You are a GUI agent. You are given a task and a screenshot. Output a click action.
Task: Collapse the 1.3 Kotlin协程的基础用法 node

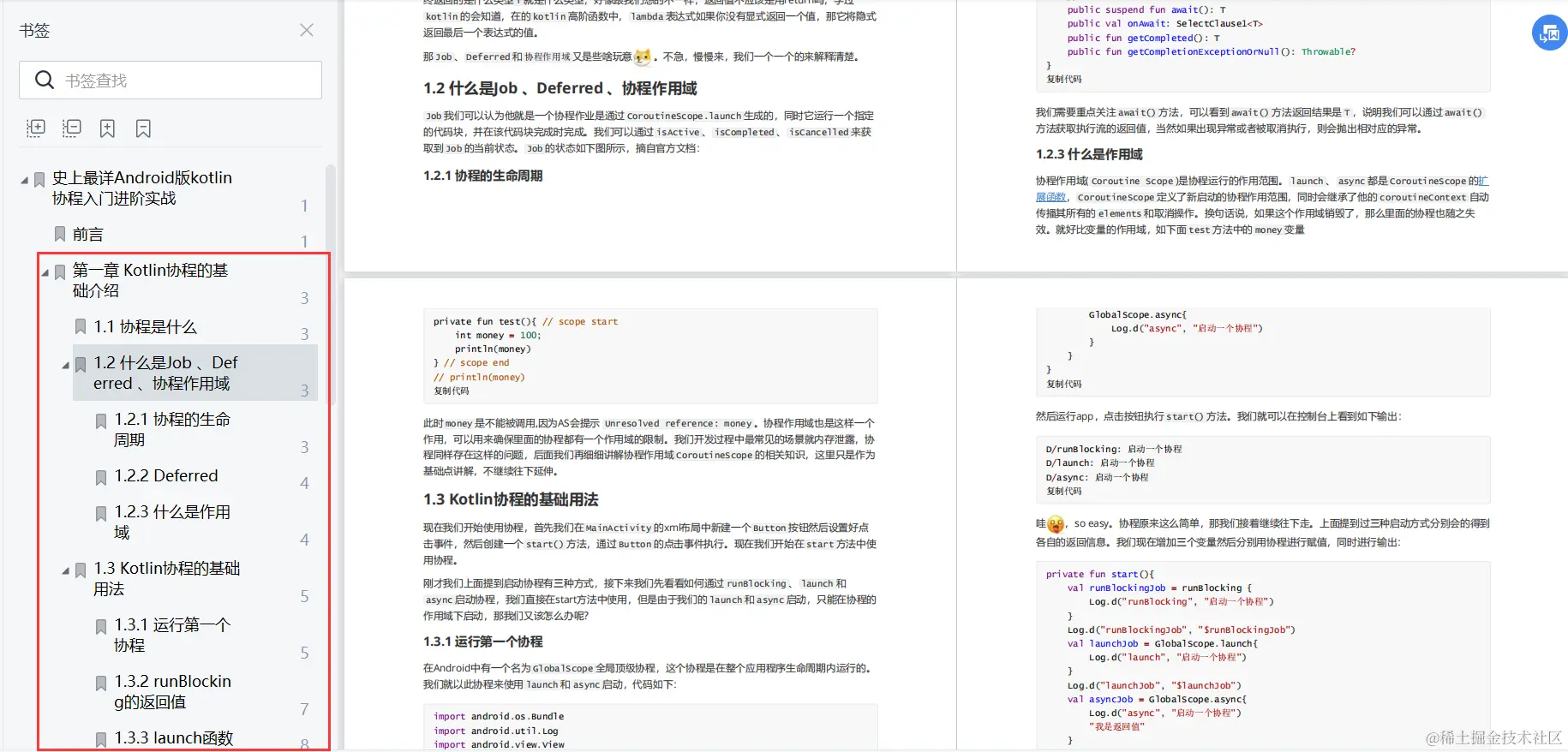click(x=65, y=570)
